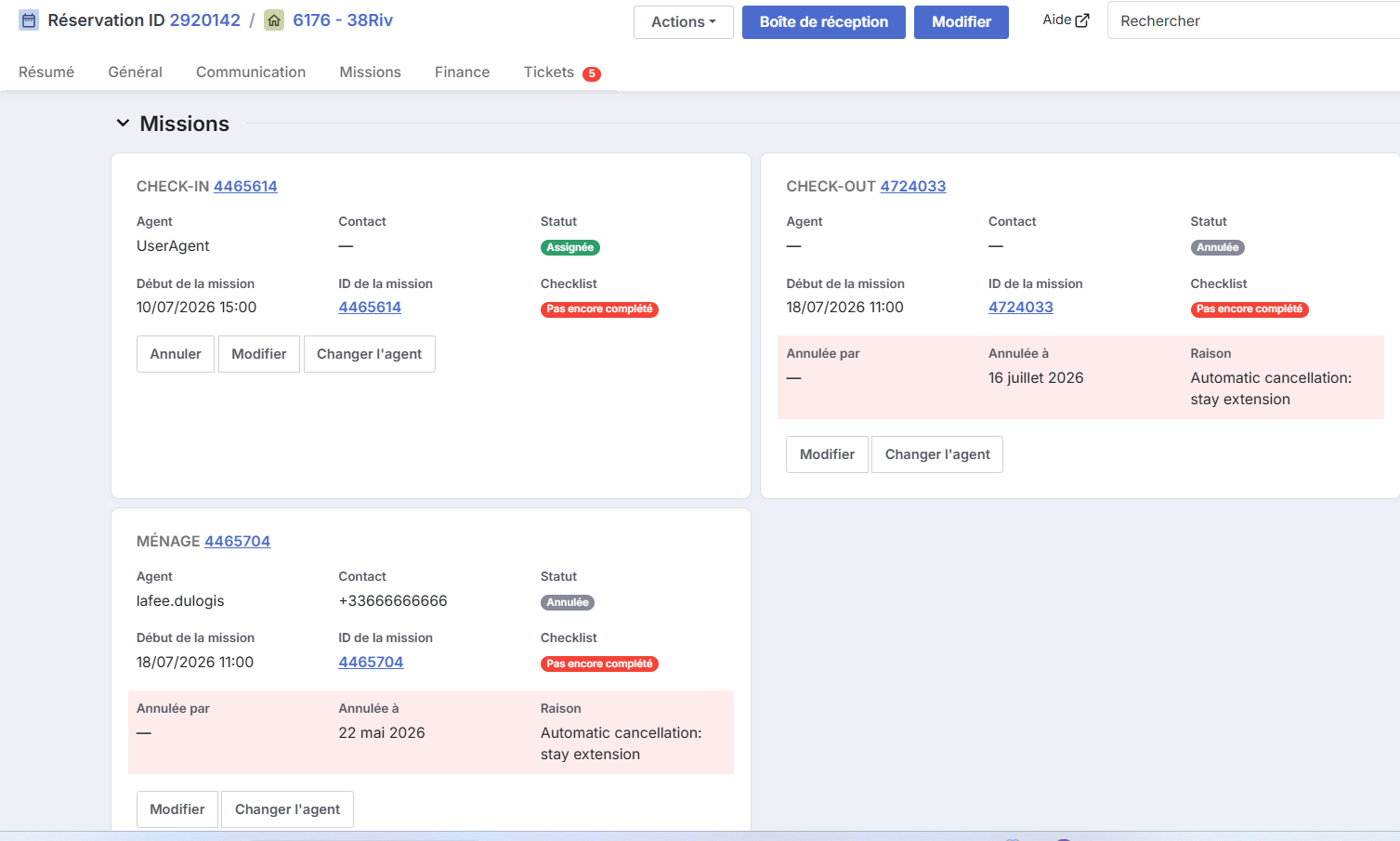The image size is (1400, 841).
Task: Select the agent name UserAgent
Action: tap(173, 246)
